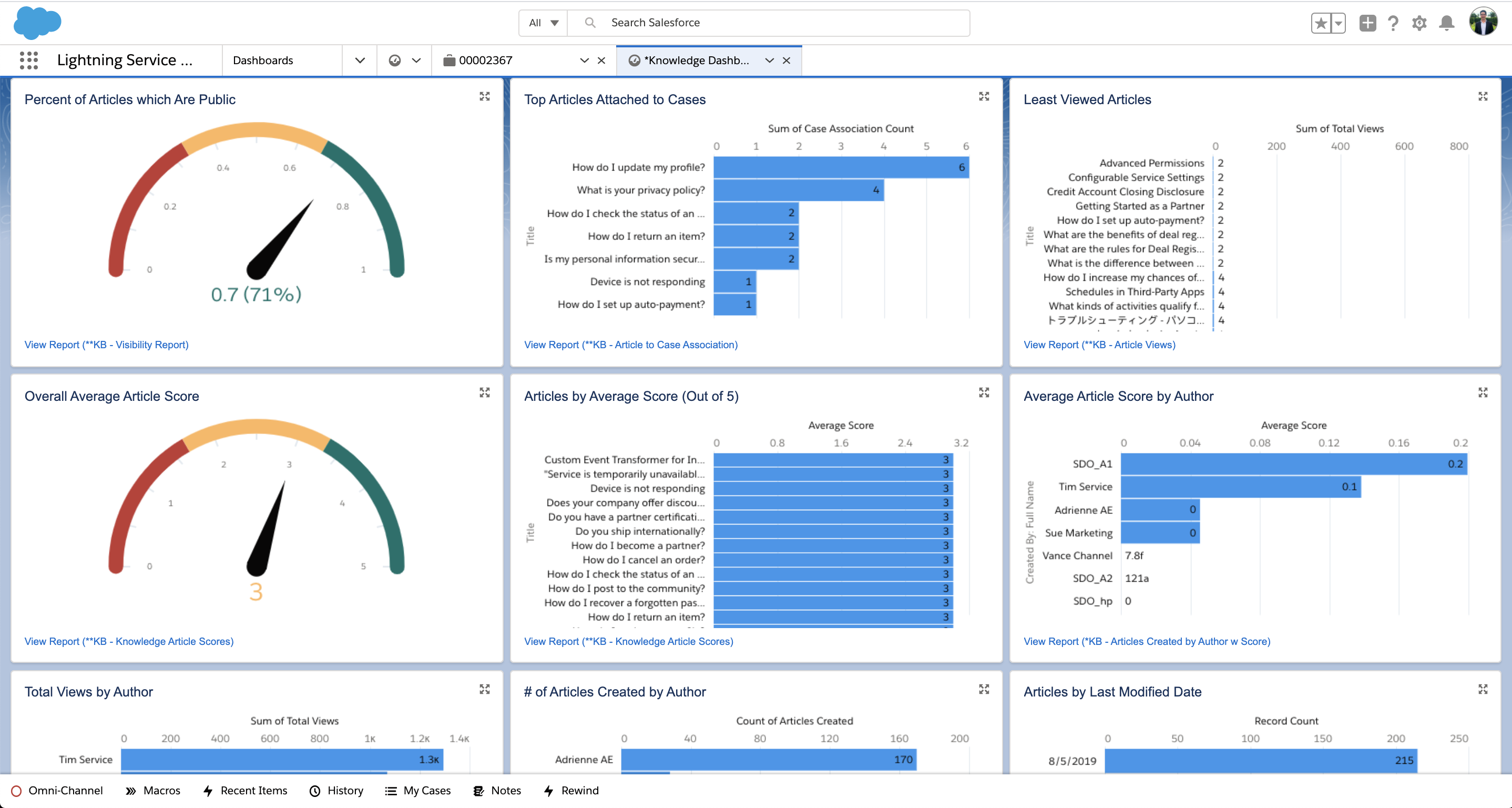Open Setup via the gear icon
Image resolution: width=1512 pixels, height=808 pixels.
tap(1420, 23)
